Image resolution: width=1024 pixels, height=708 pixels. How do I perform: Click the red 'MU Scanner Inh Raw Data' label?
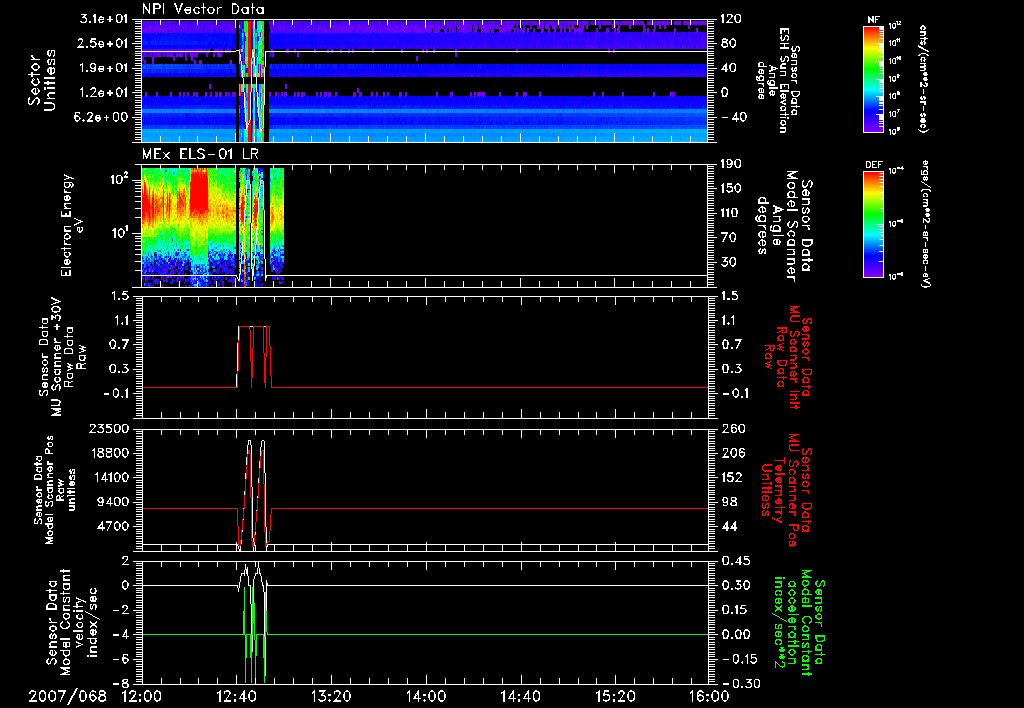786,357
